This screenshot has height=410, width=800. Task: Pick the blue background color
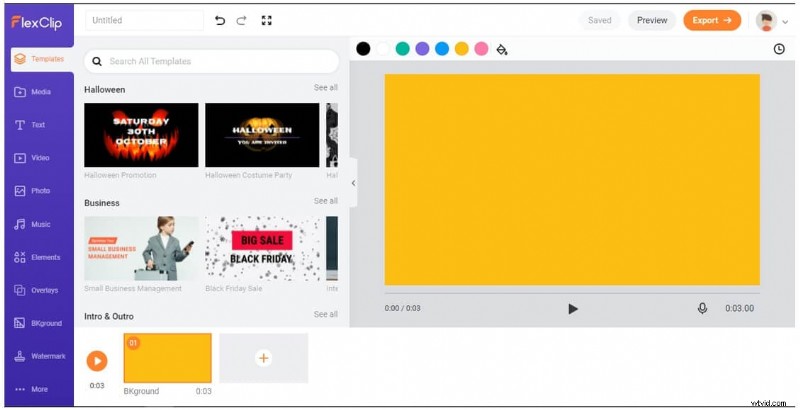[442, 49]
